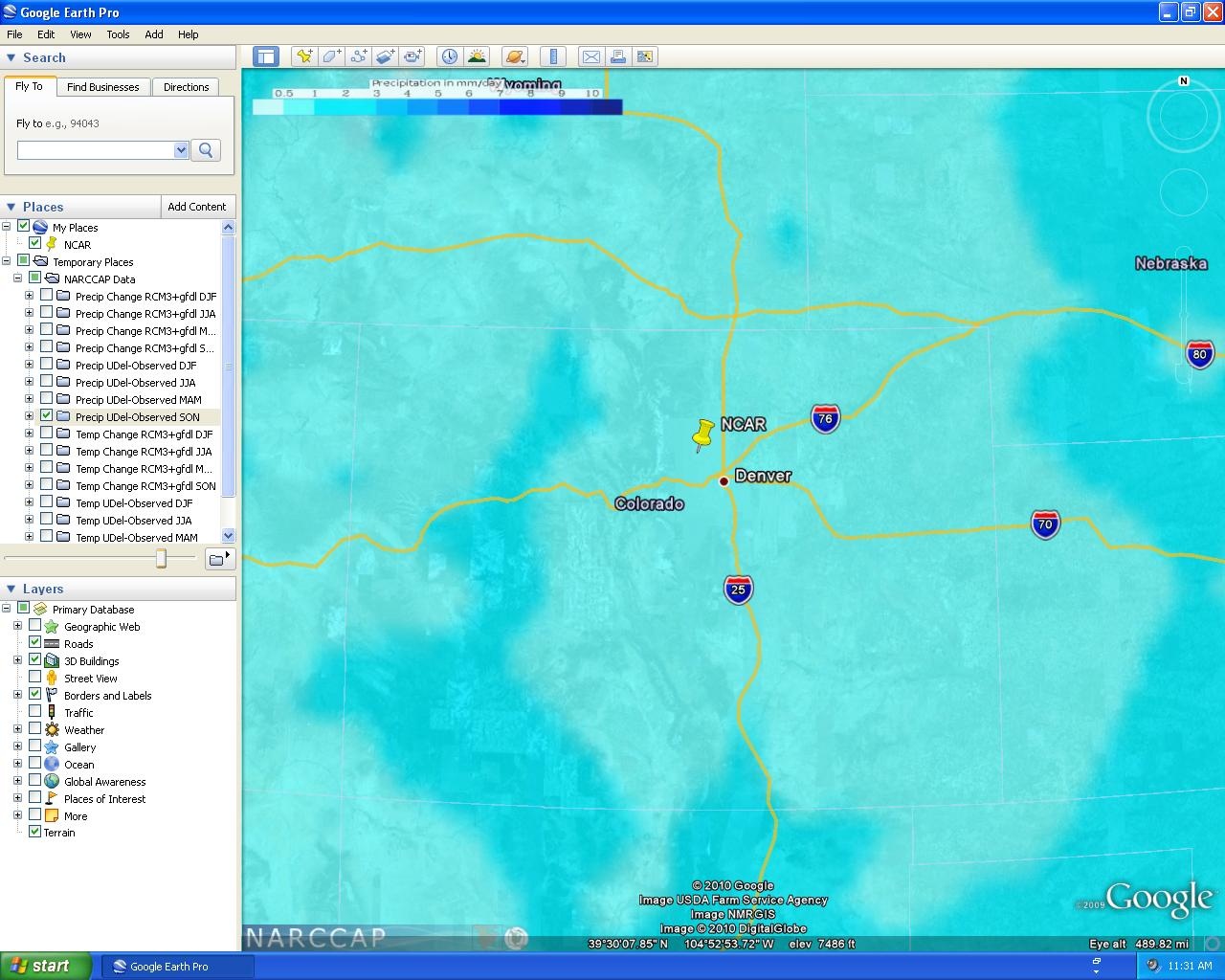The height and width of the screenshot is (980, 1225).
Task: Adjust the overlay opacity slider handle
Action: (161, 559)
